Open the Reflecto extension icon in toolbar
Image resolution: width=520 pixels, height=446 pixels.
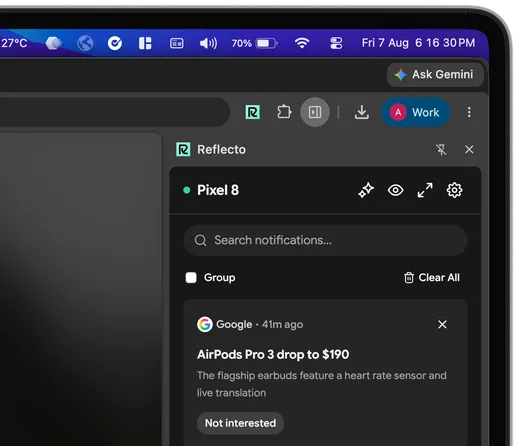252,112
